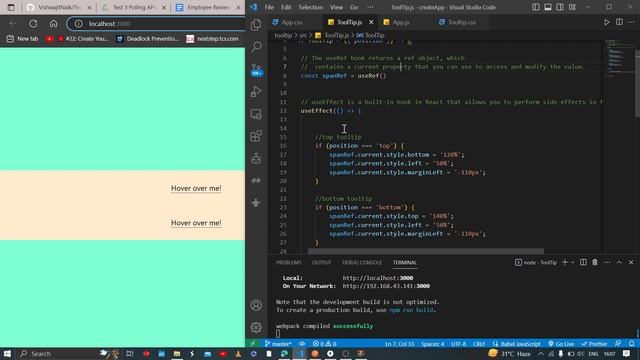
Task: Click the first Hover over me! text
Action: pyautogui.click(x=196, y=188)
